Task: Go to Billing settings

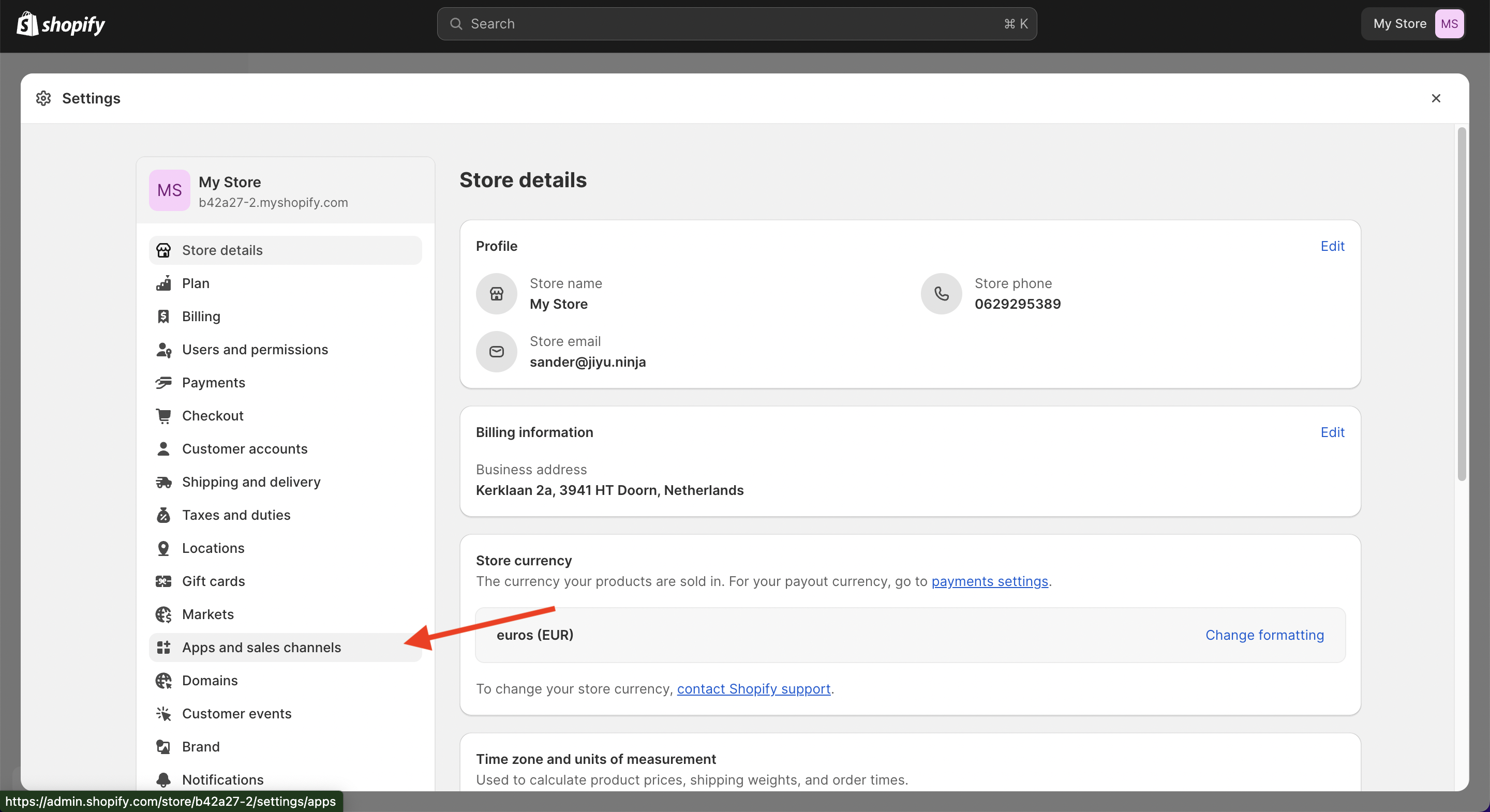Action: (285, 317)
